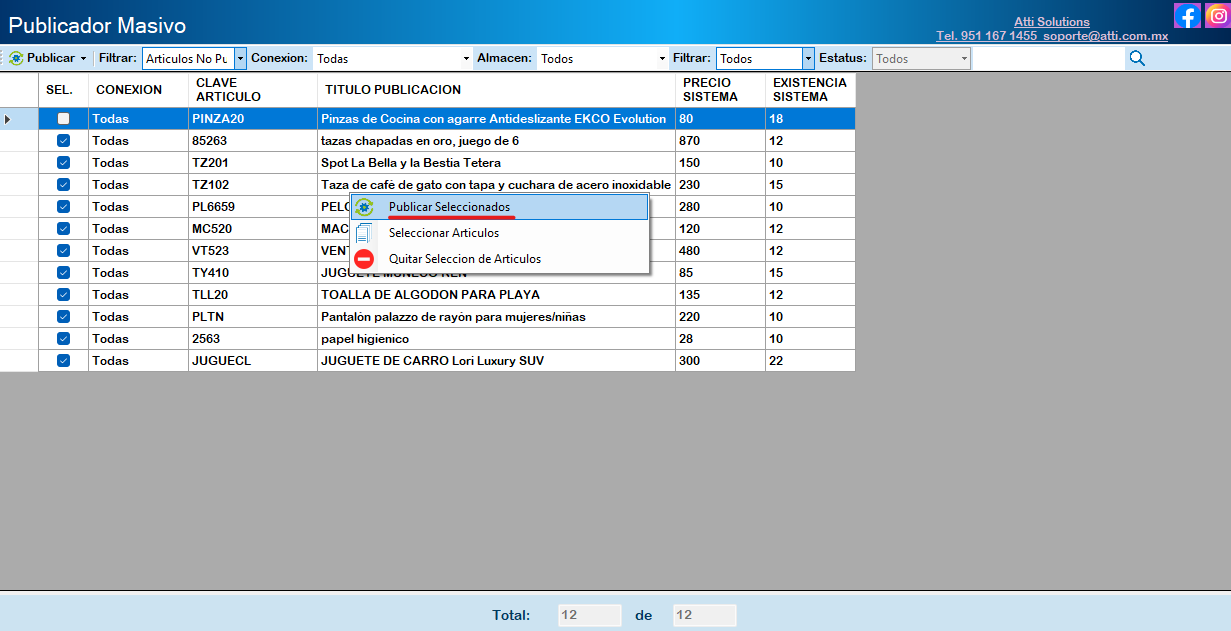This screenshot has height=631, width=1231.
Task: Click the search text field in toolbar
Action: point(1048,59)
